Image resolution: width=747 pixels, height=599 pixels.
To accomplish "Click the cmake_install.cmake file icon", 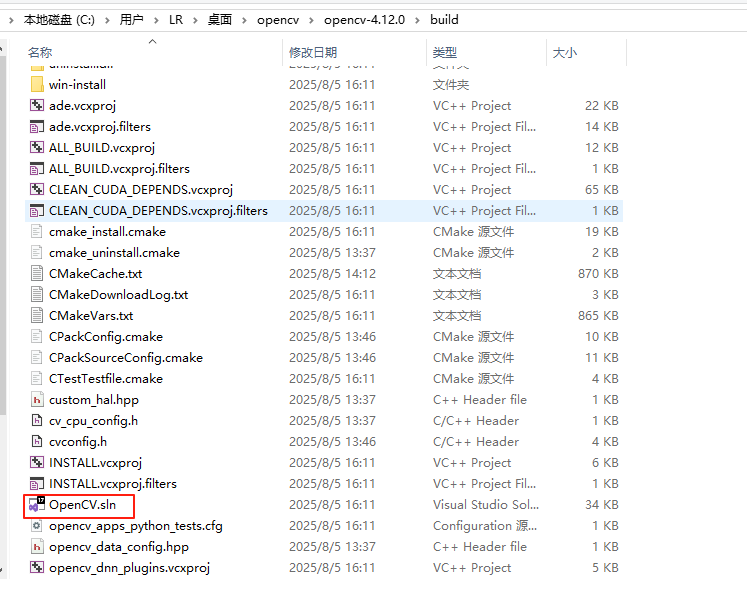I will (37, 232).
